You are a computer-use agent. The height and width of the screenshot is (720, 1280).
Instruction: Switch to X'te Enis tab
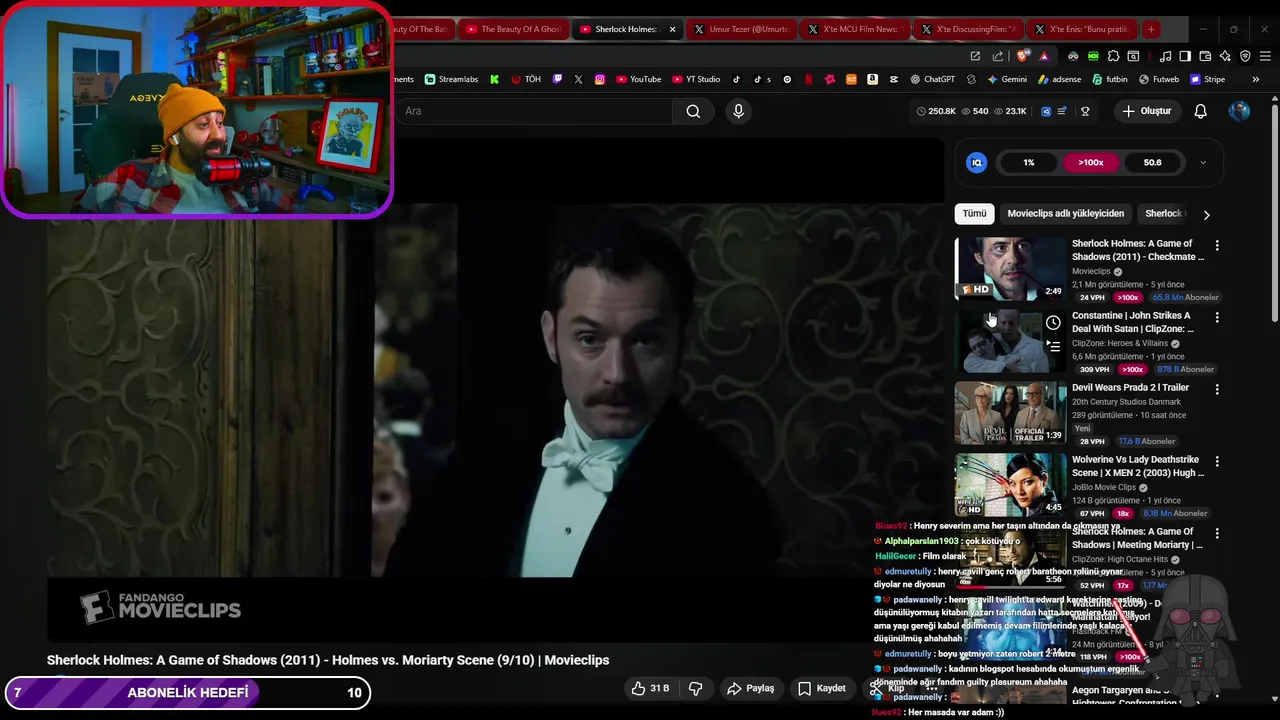pyautogui.click(x=1083, y=29)
